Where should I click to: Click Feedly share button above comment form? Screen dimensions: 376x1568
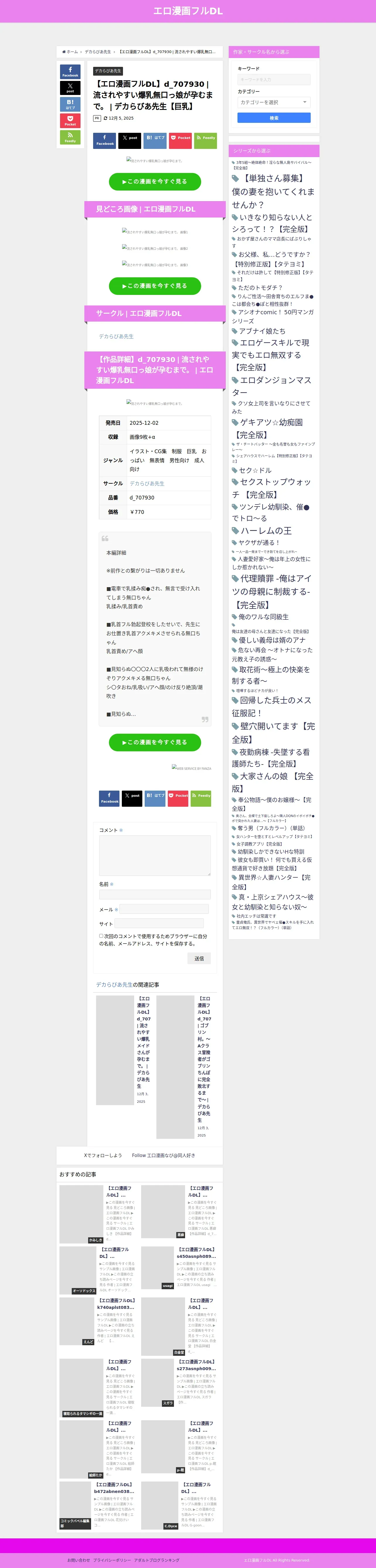coord(201,798)
